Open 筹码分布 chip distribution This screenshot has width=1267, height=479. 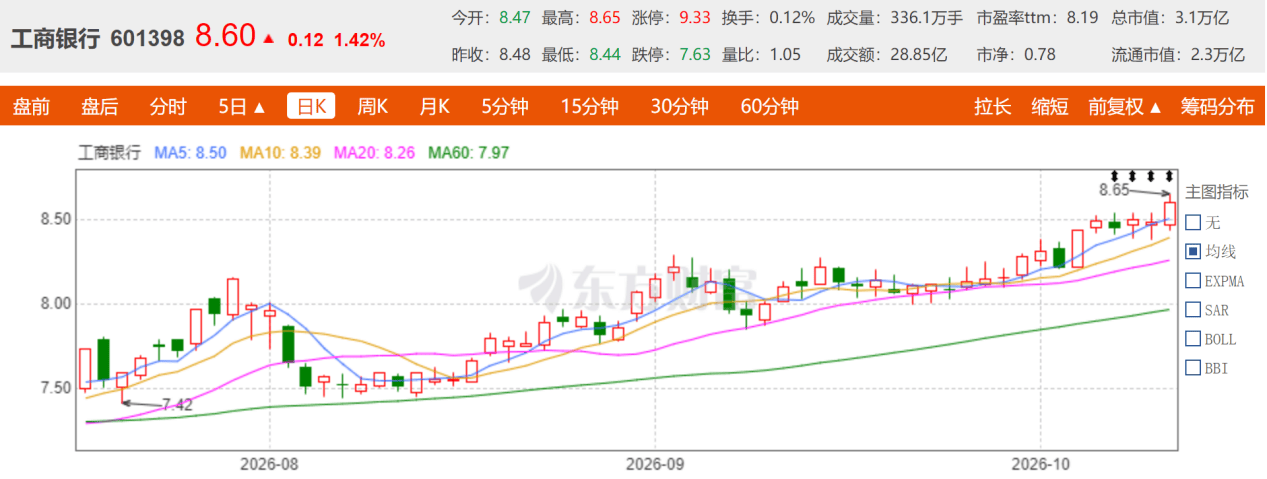(x=1217, y=107)
